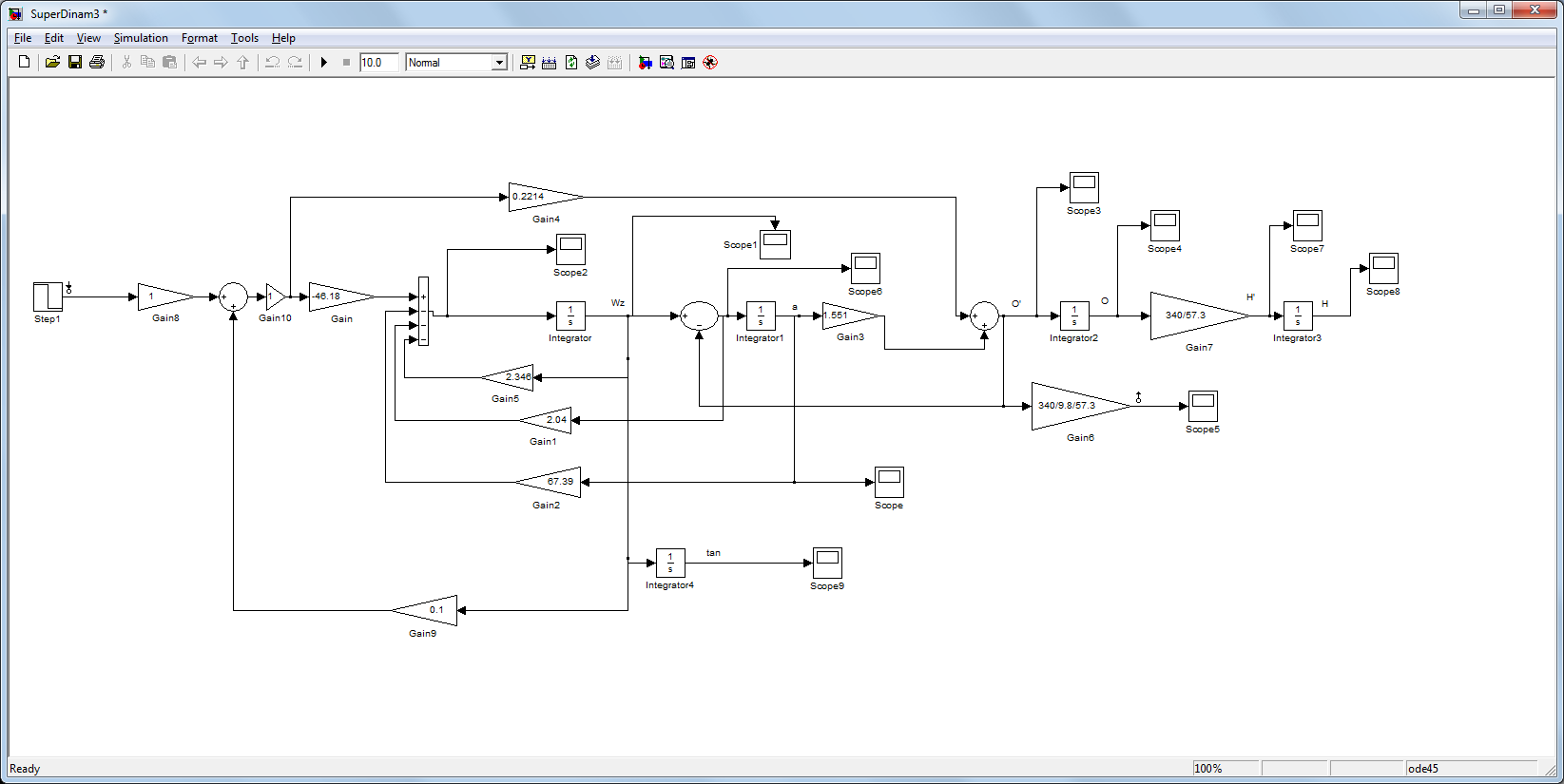Click the Scope2 block
This screenshot has height=784, width=1564.
(x=570, y=249)
